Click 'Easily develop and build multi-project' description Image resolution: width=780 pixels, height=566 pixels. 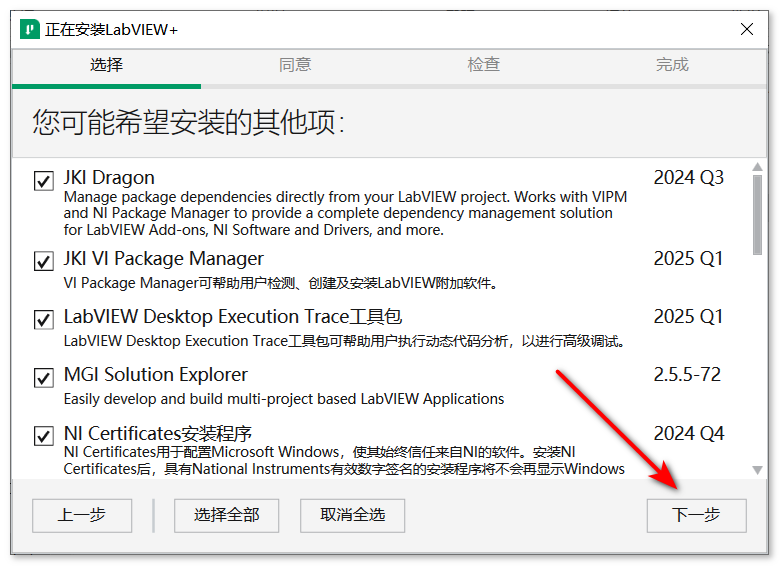click(x=284, y=399)
